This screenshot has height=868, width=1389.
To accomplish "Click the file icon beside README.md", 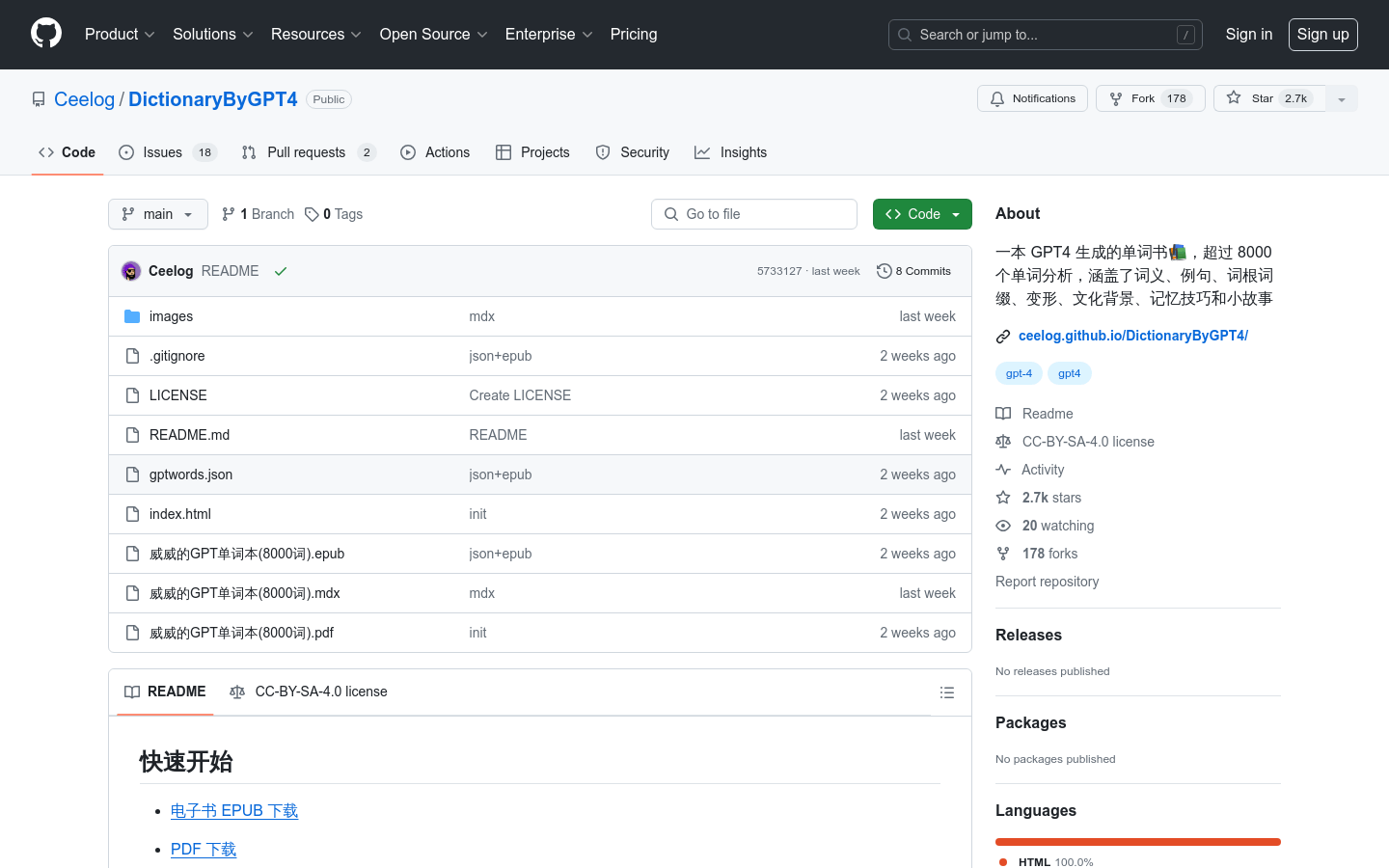I will click(x=132, y=435).
